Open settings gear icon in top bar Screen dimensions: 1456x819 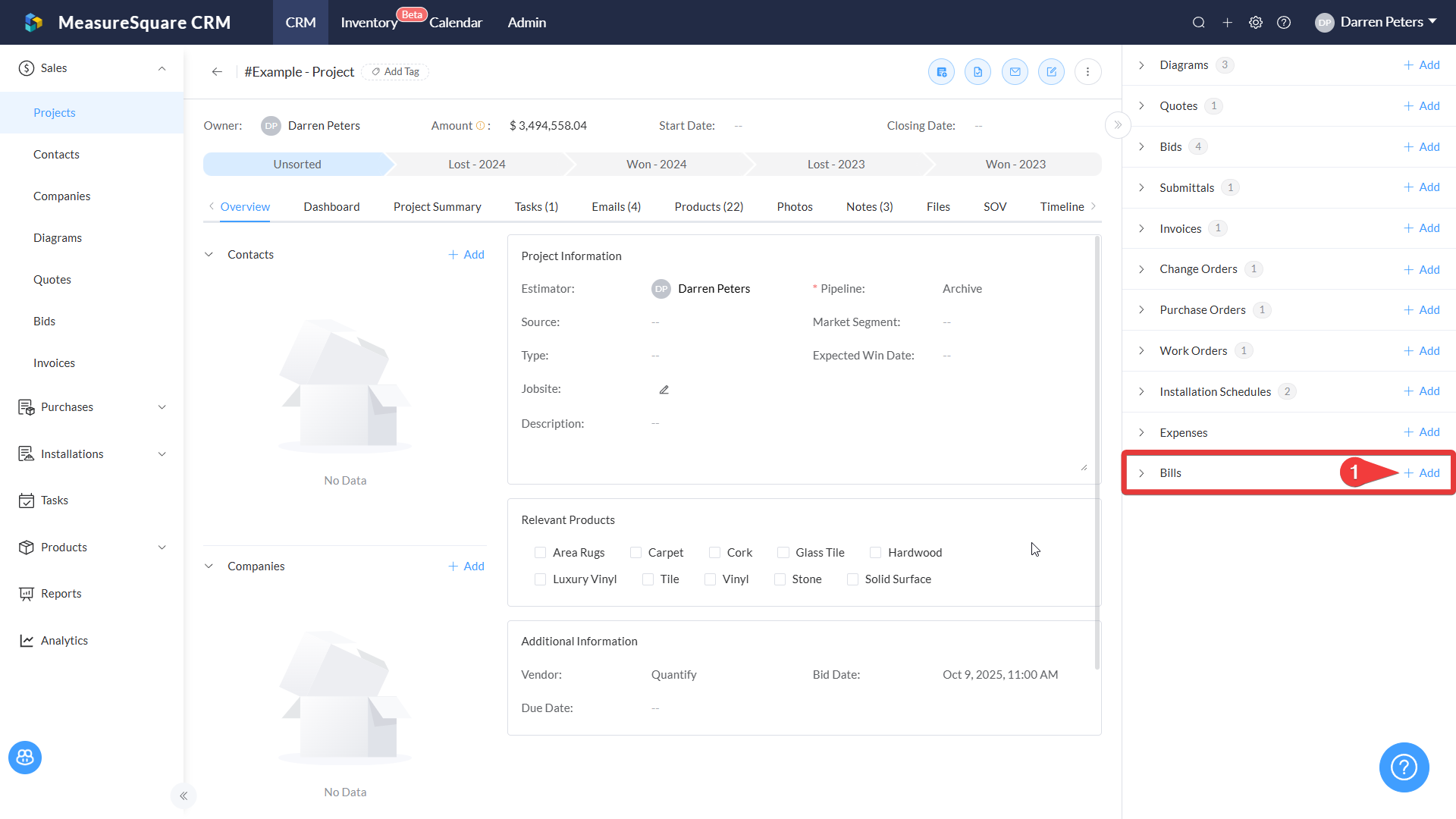(1256, 23)
